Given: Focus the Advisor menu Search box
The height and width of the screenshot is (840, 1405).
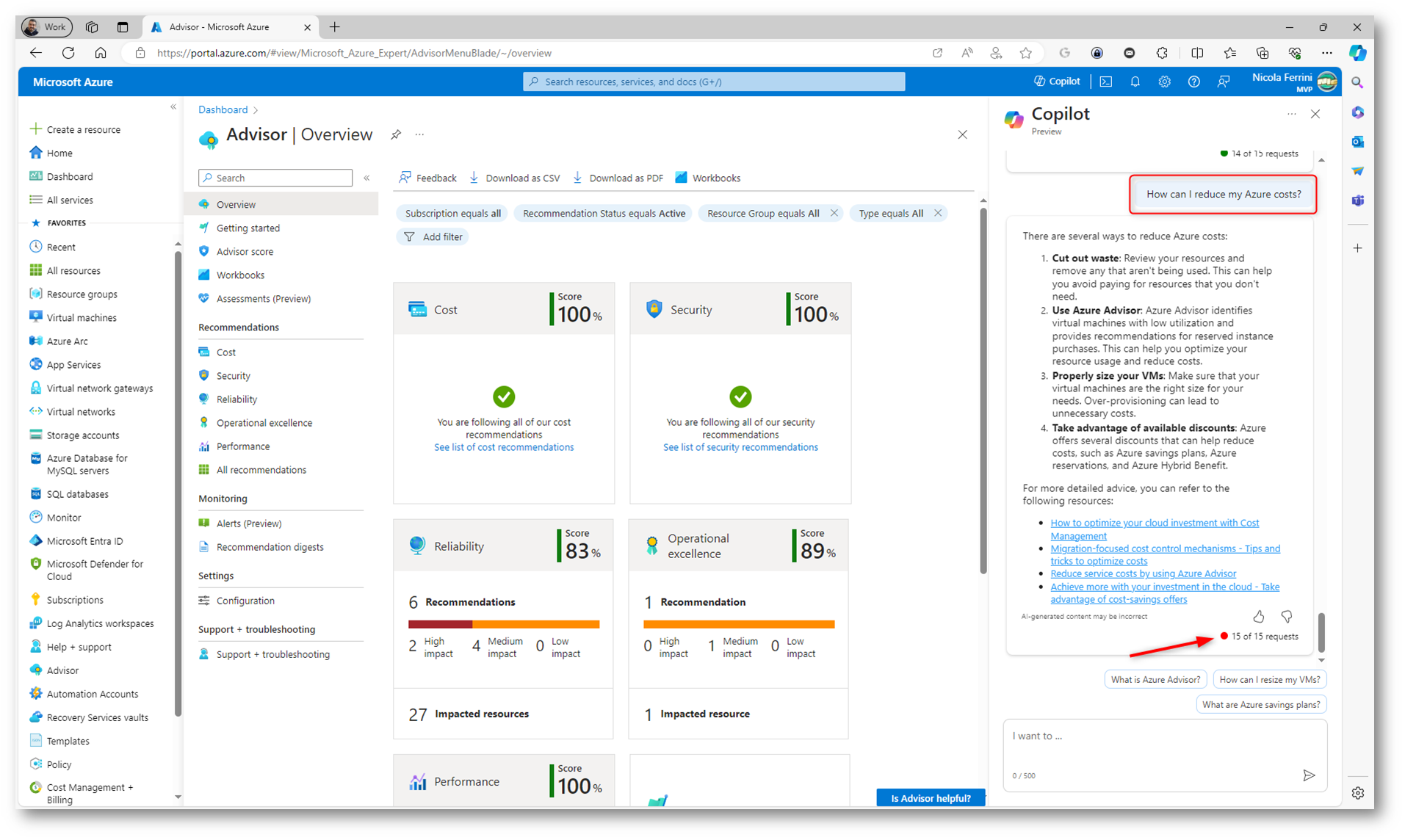Looking at the screenshot, I should point(275,178).
